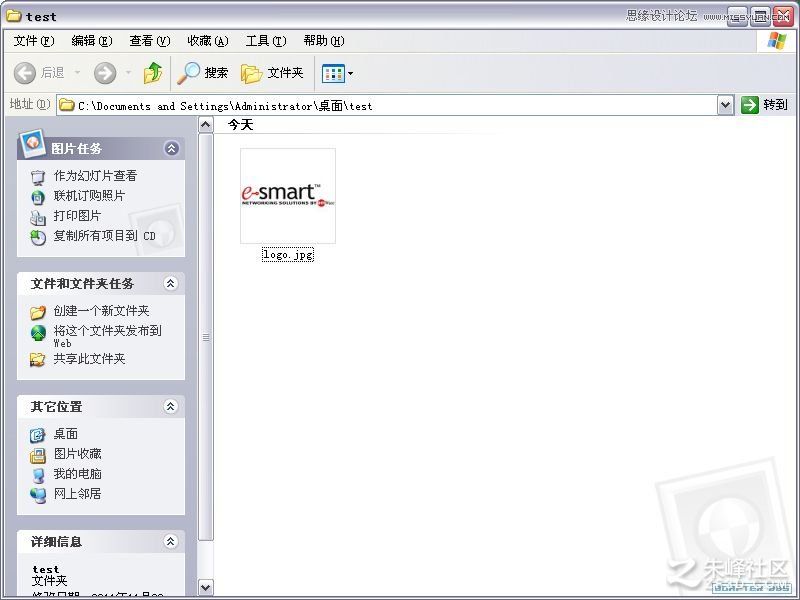Open Back button history dropdown arrow
The image size is (800, 600).
[x=78, y=73]
